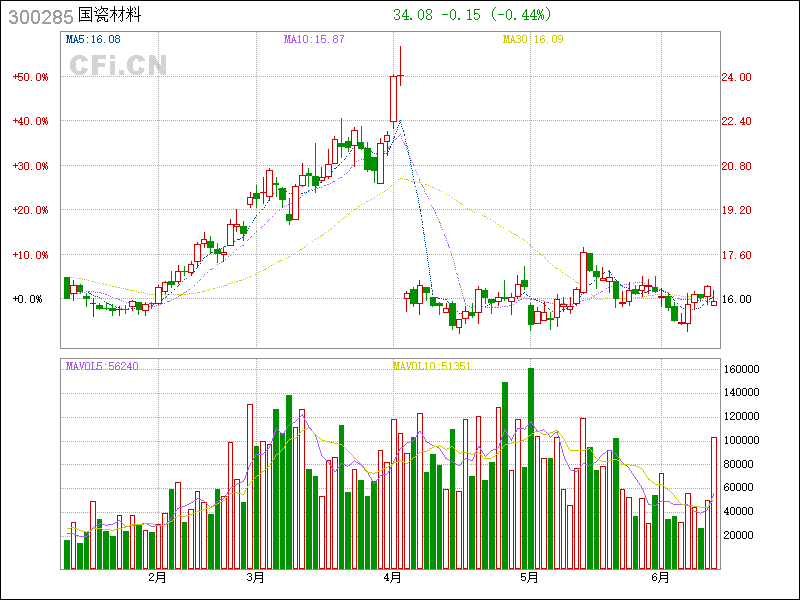Click the 0.0% baseline label on left axis

(x=29, y=299)
